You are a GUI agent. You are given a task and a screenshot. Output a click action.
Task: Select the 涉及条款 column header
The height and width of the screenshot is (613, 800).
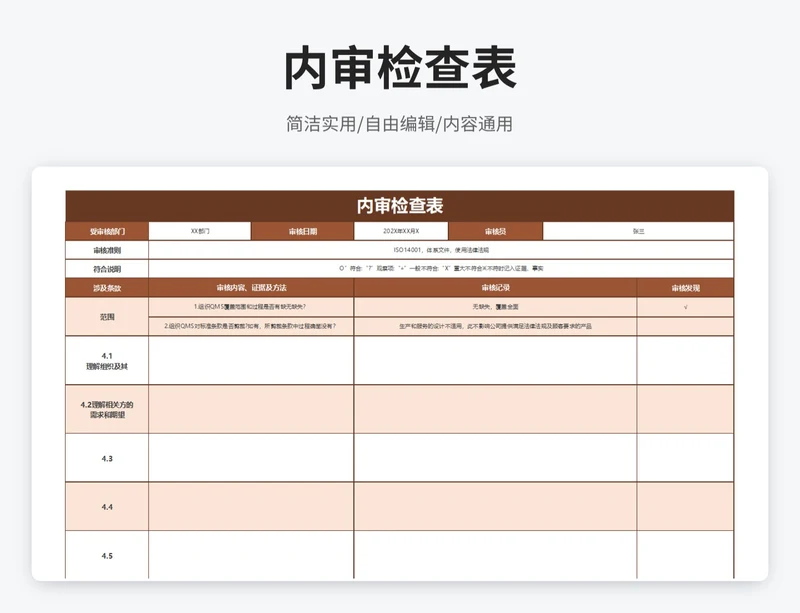pyautogui.click(x=107, y=288)
